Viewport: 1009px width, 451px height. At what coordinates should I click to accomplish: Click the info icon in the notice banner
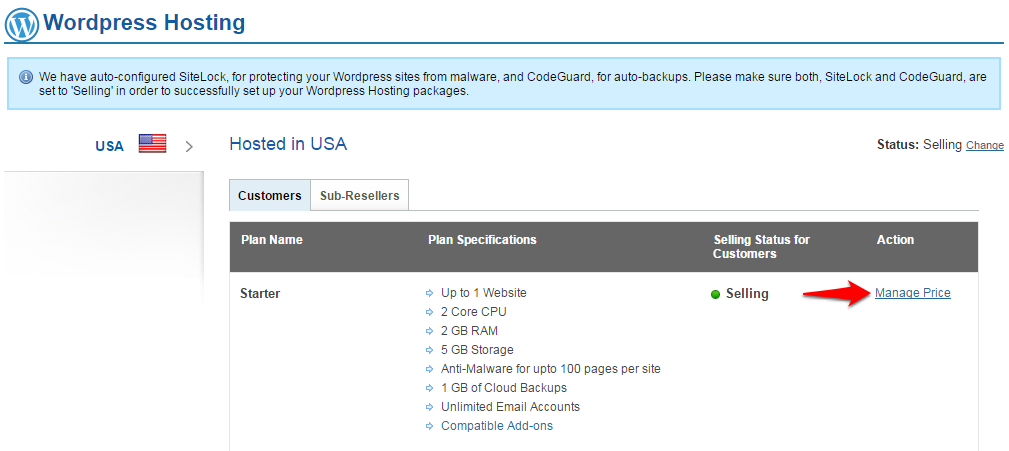pos(26,76)
